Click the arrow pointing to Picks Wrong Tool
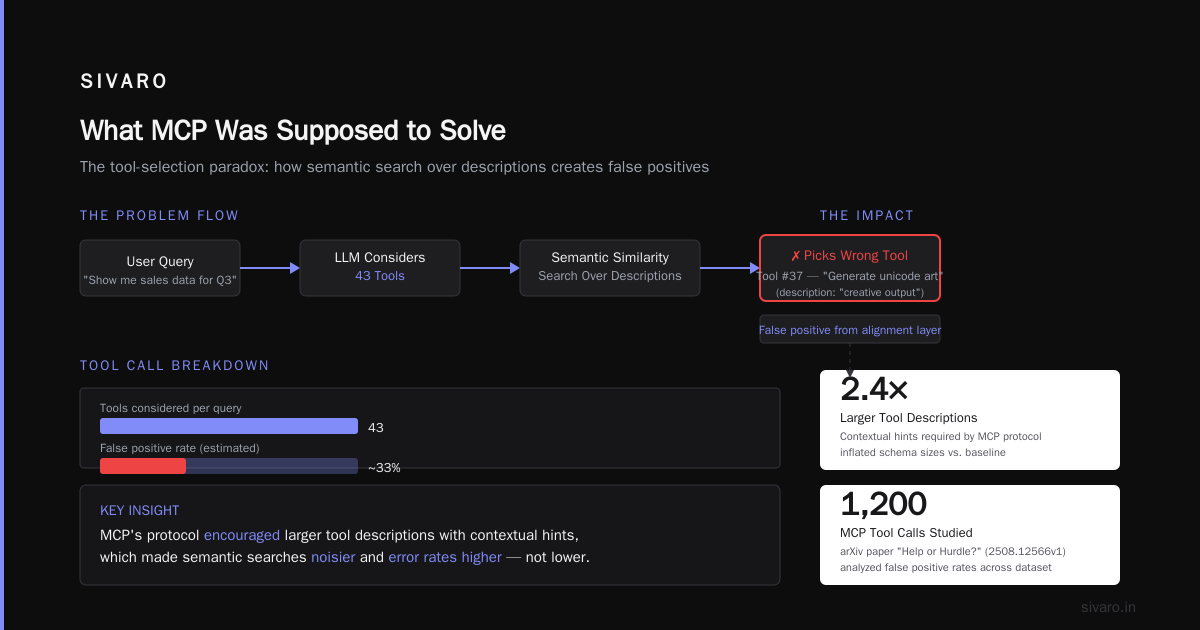Viewport: 1200px width, 630px height. tap(730, 268)
